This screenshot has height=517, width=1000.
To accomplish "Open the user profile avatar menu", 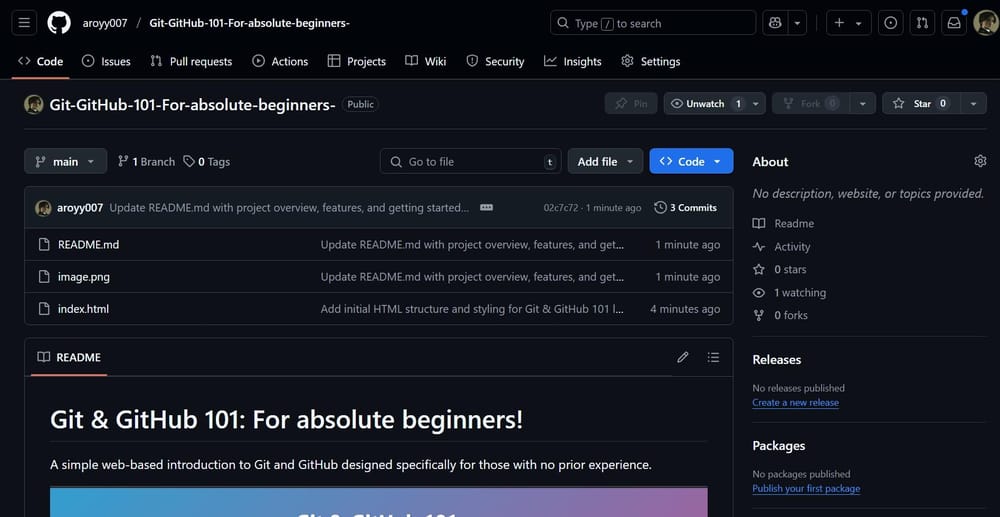I will click(986, 23).
